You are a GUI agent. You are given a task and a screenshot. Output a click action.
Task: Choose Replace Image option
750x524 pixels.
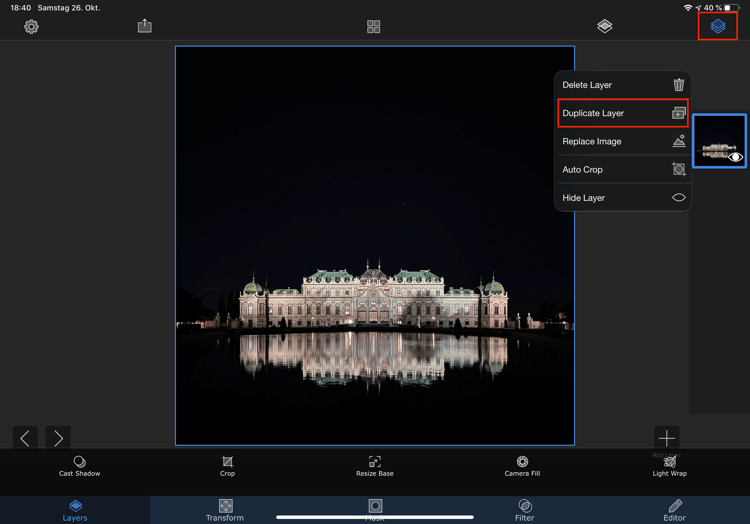[623, 142]
